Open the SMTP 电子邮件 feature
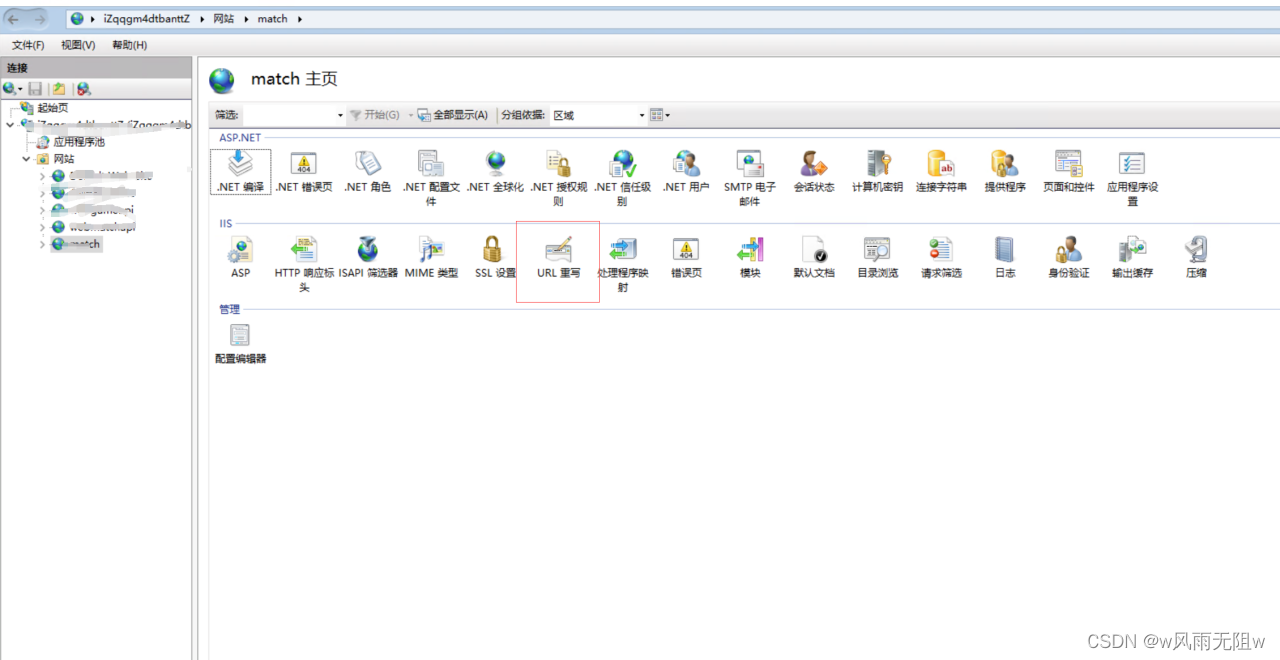Viewport: 1280px width, 660px height. pyautogui.click(x=750, y=178)
